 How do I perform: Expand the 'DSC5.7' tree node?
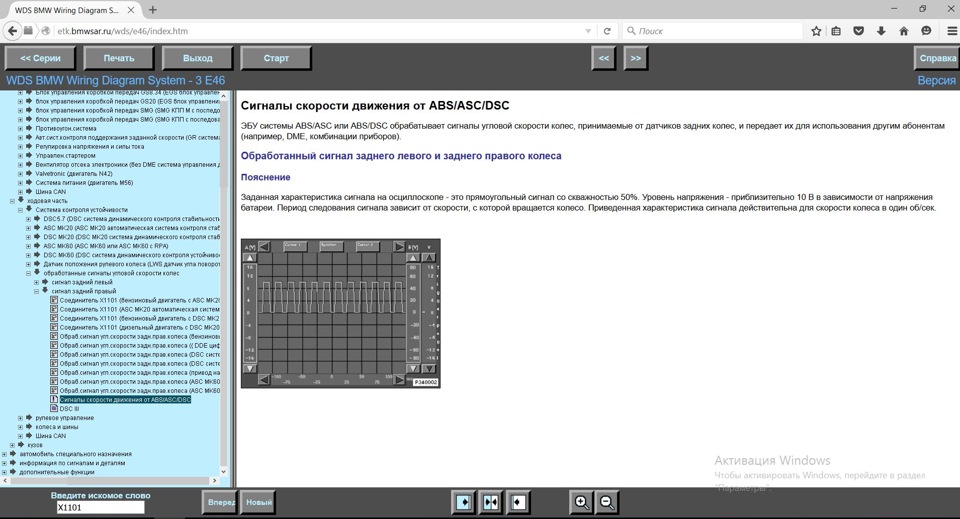coord(28,219)
